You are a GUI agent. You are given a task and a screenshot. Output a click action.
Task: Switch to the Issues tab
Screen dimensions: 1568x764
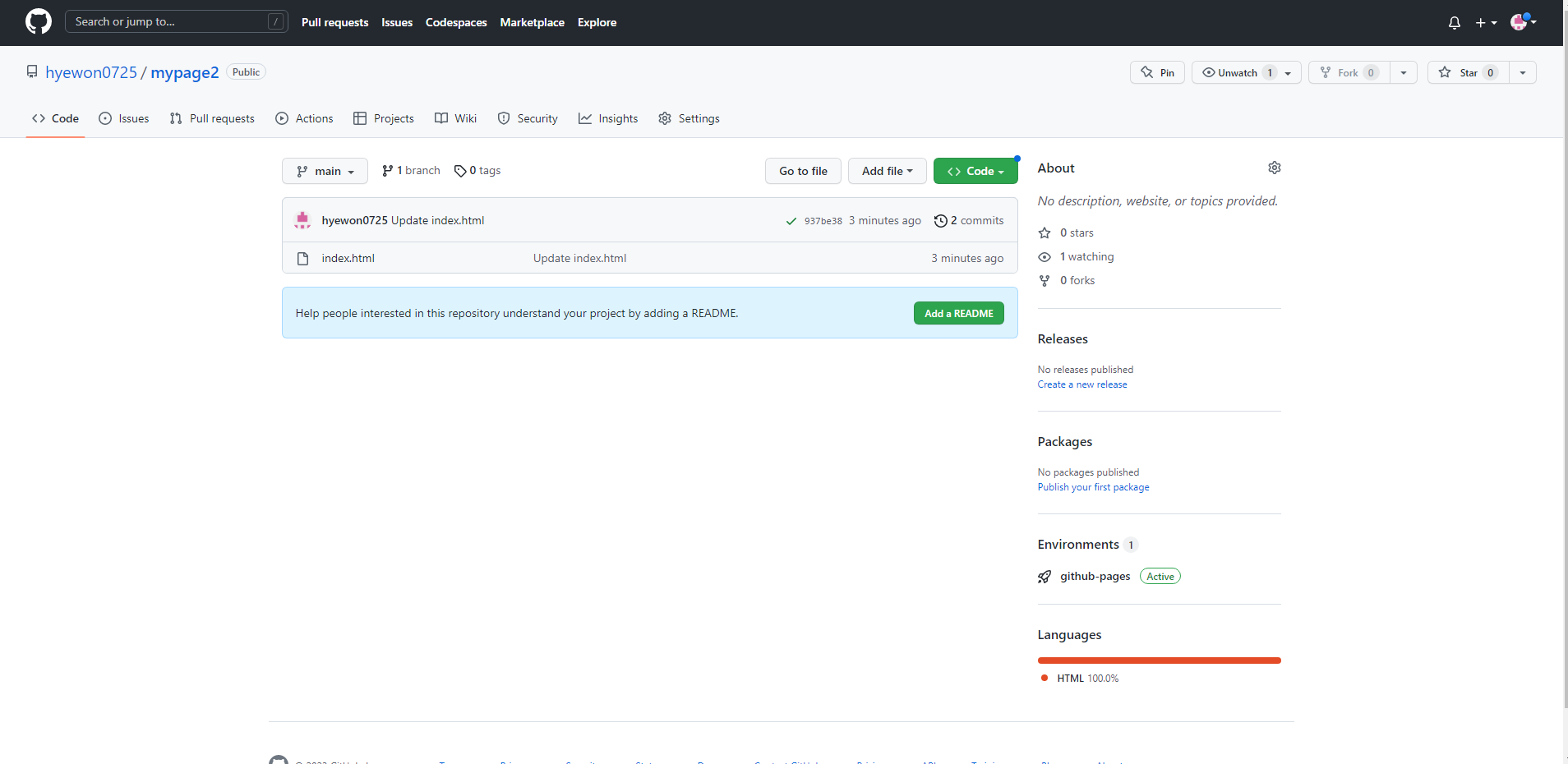124,118
